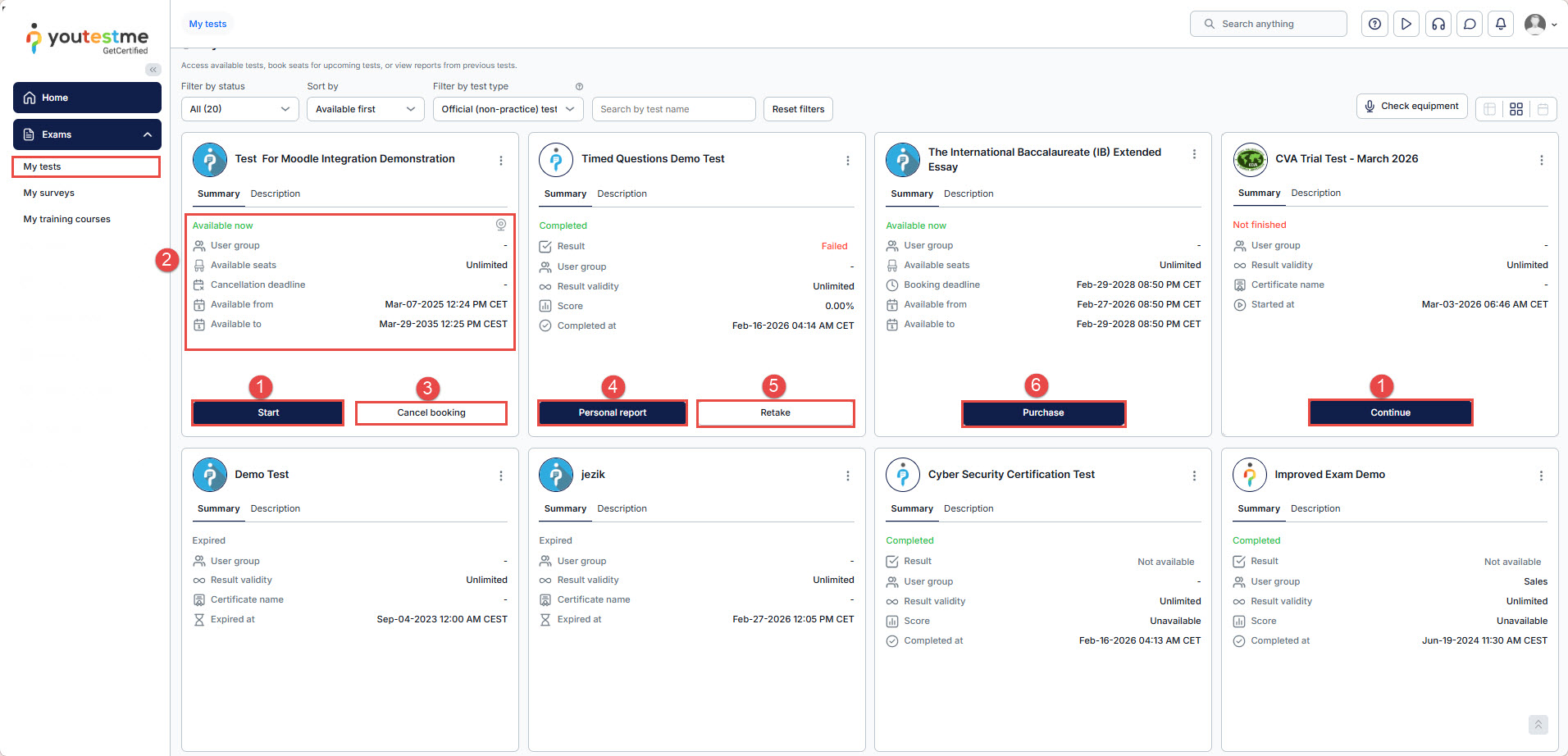This screenshot has width=1568, height=756.
Task: Switch to grid card view
Action: coord(1516,109)
